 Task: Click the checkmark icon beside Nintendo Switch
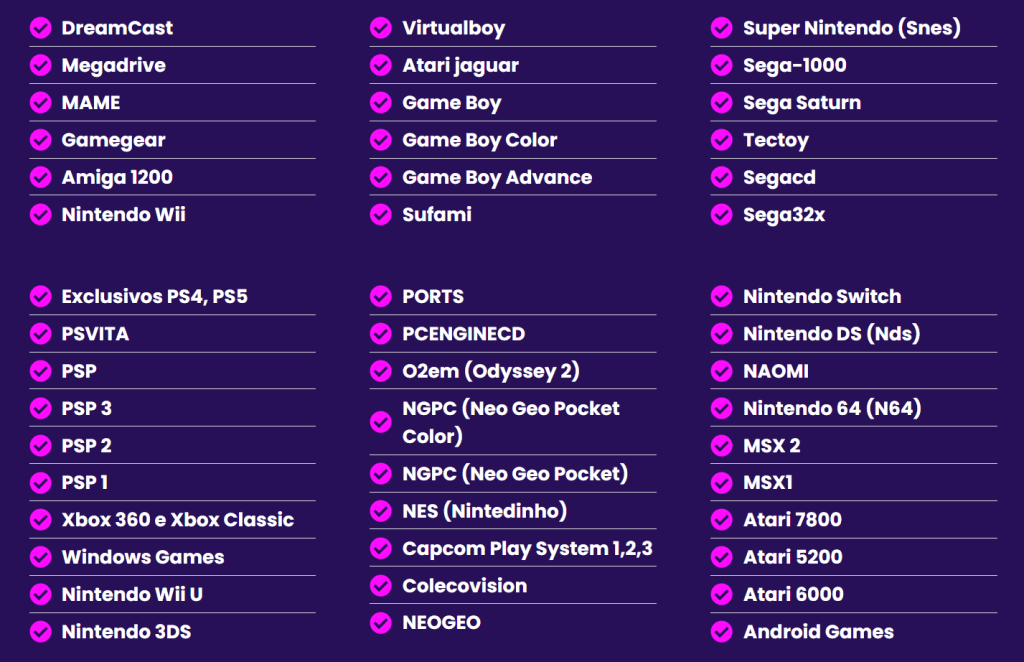722,297
